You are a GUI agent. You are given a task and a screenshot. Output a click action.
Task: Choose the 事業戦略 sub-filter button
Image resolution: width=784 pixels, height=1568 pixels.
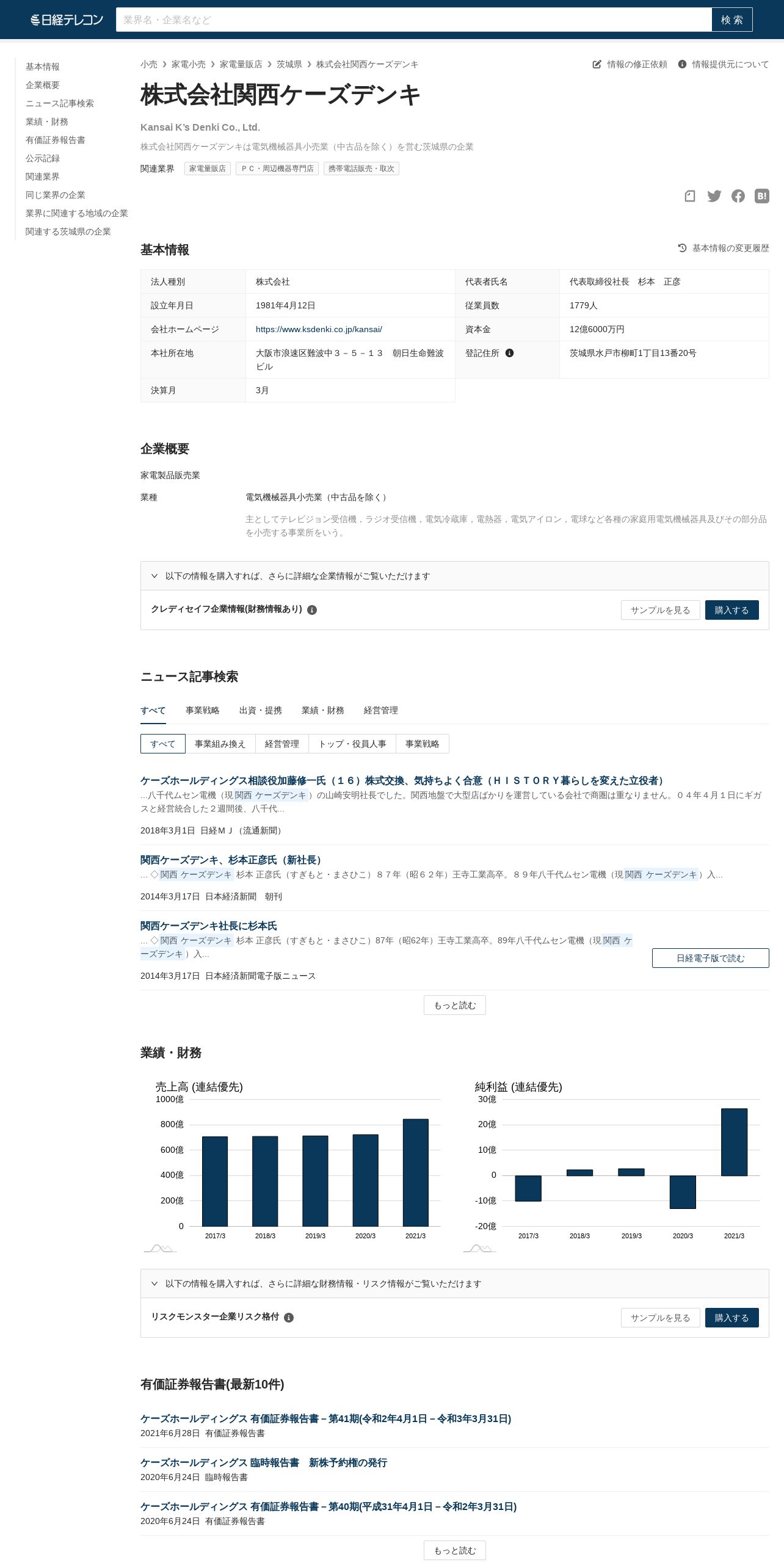pos(423,744)
